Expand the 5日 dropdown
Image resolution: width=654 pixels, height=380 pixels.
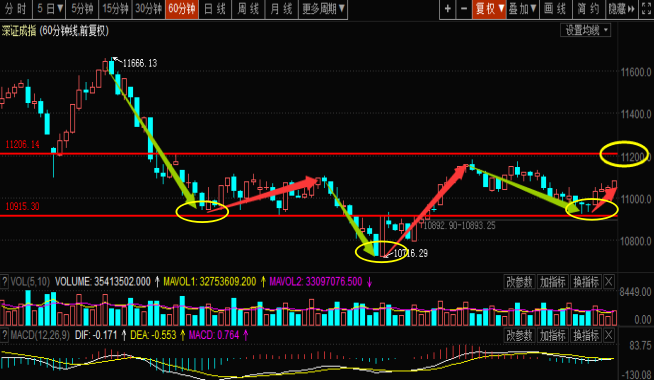tap(50, 9)
